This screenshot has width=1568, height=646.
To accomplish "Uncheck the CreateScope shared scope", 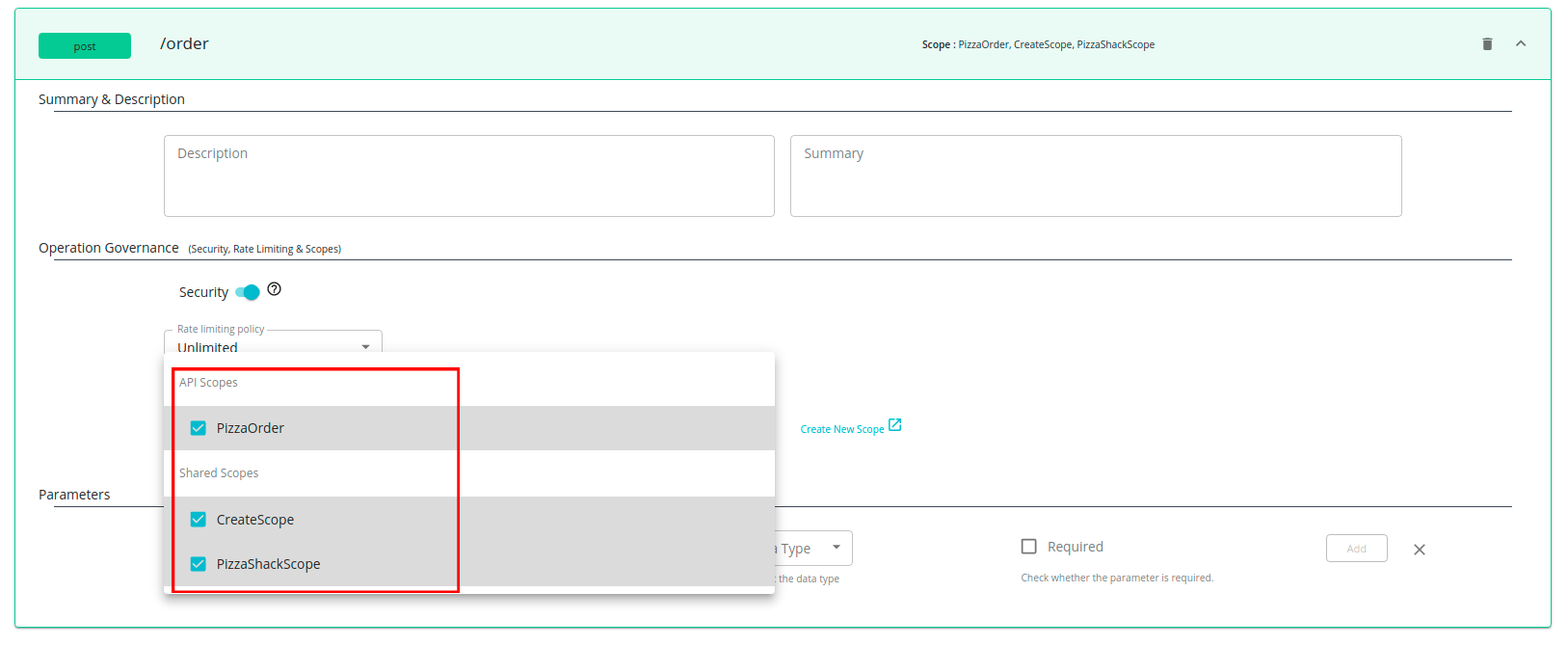I will point(199,520).
